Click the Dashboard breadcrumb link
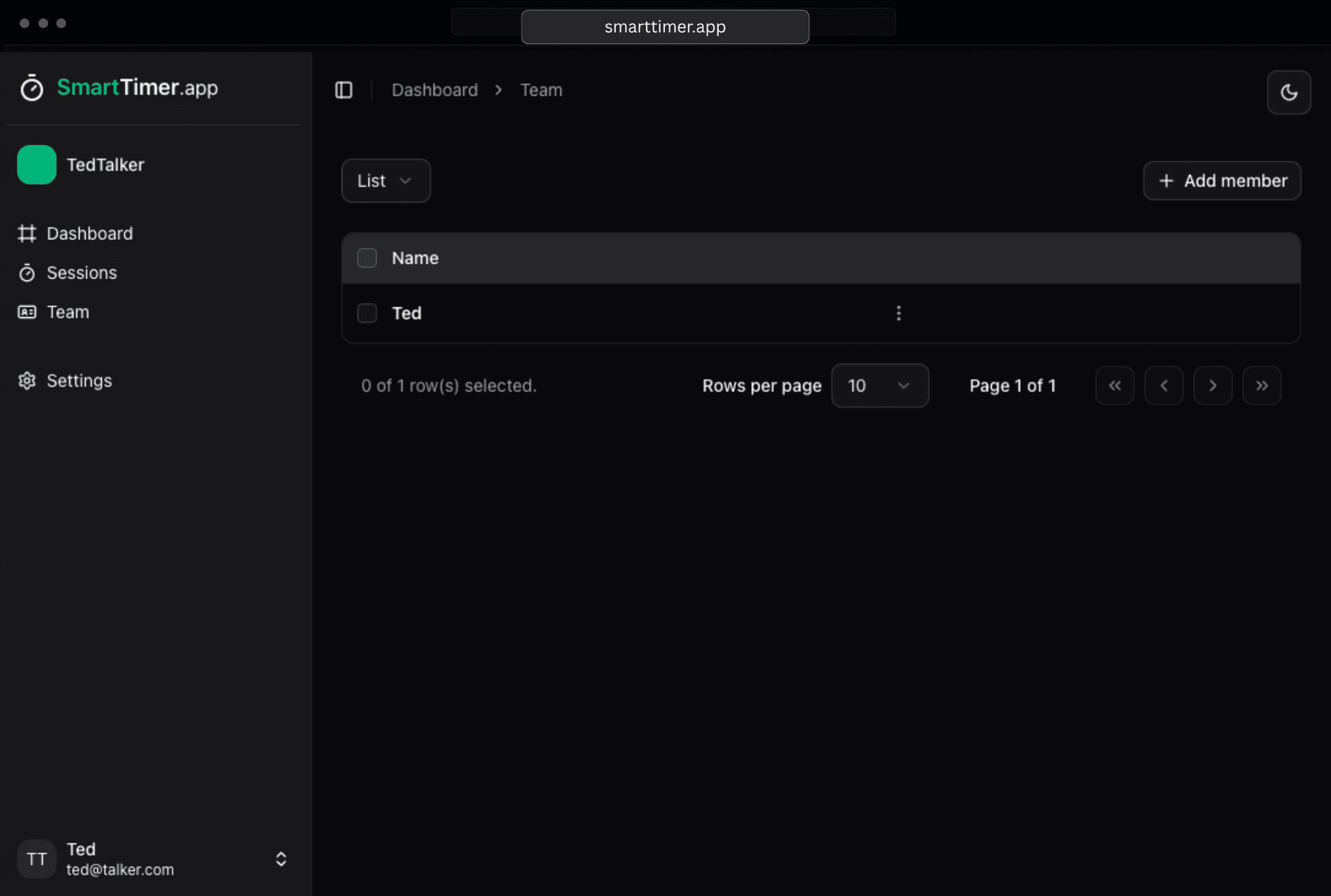Viewport: 1331px width, 896px height. tap(434, 90)
